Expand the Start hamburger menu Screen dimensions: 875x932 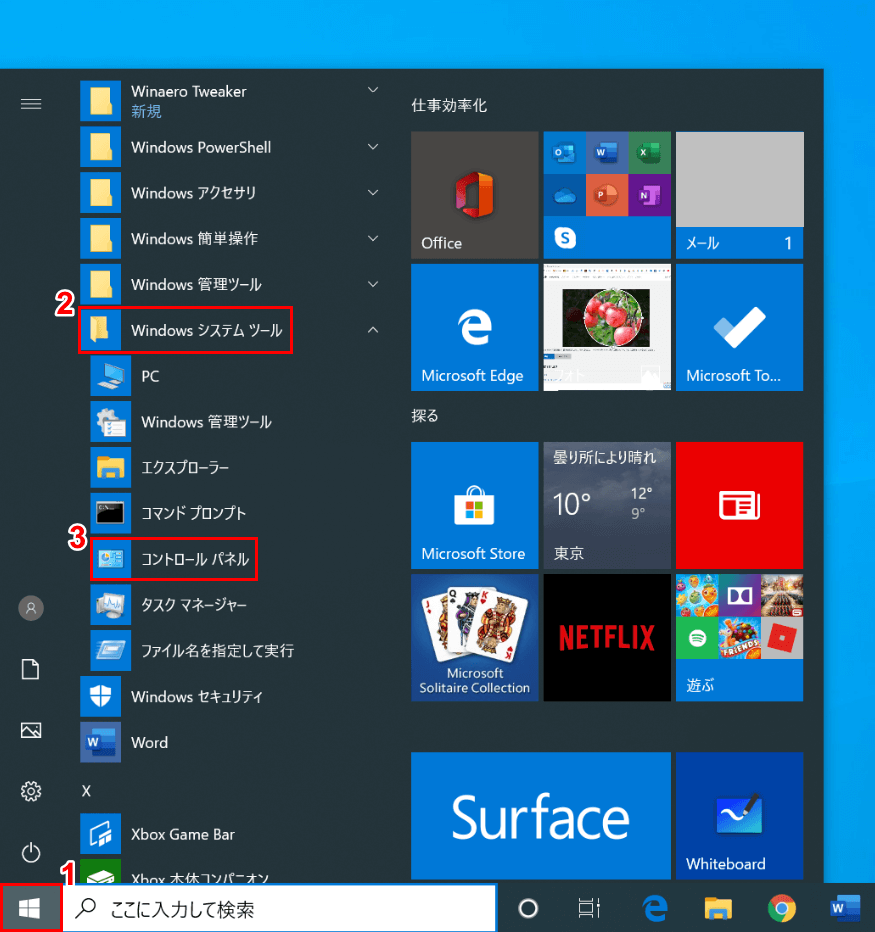click(x=31, y=104)
